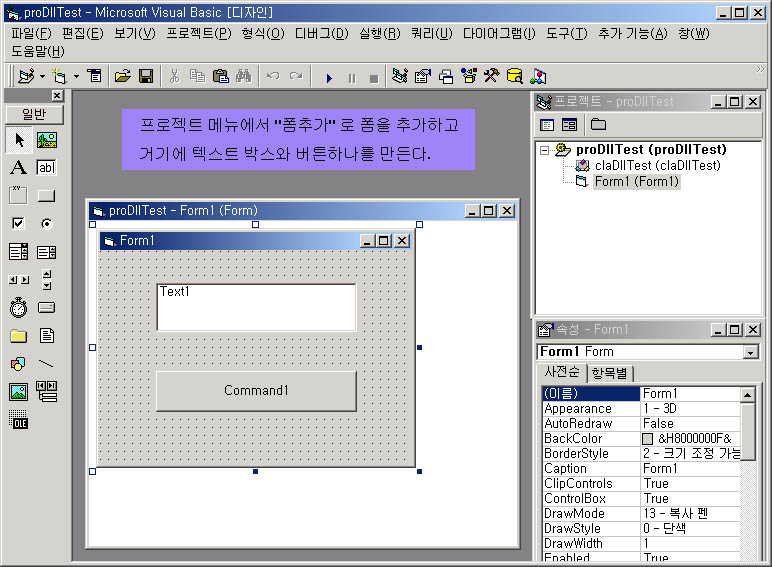The height and width of the screenshot is (567, 772).
Task: Open Properties Window from toolbar
Action: point(423,76)
